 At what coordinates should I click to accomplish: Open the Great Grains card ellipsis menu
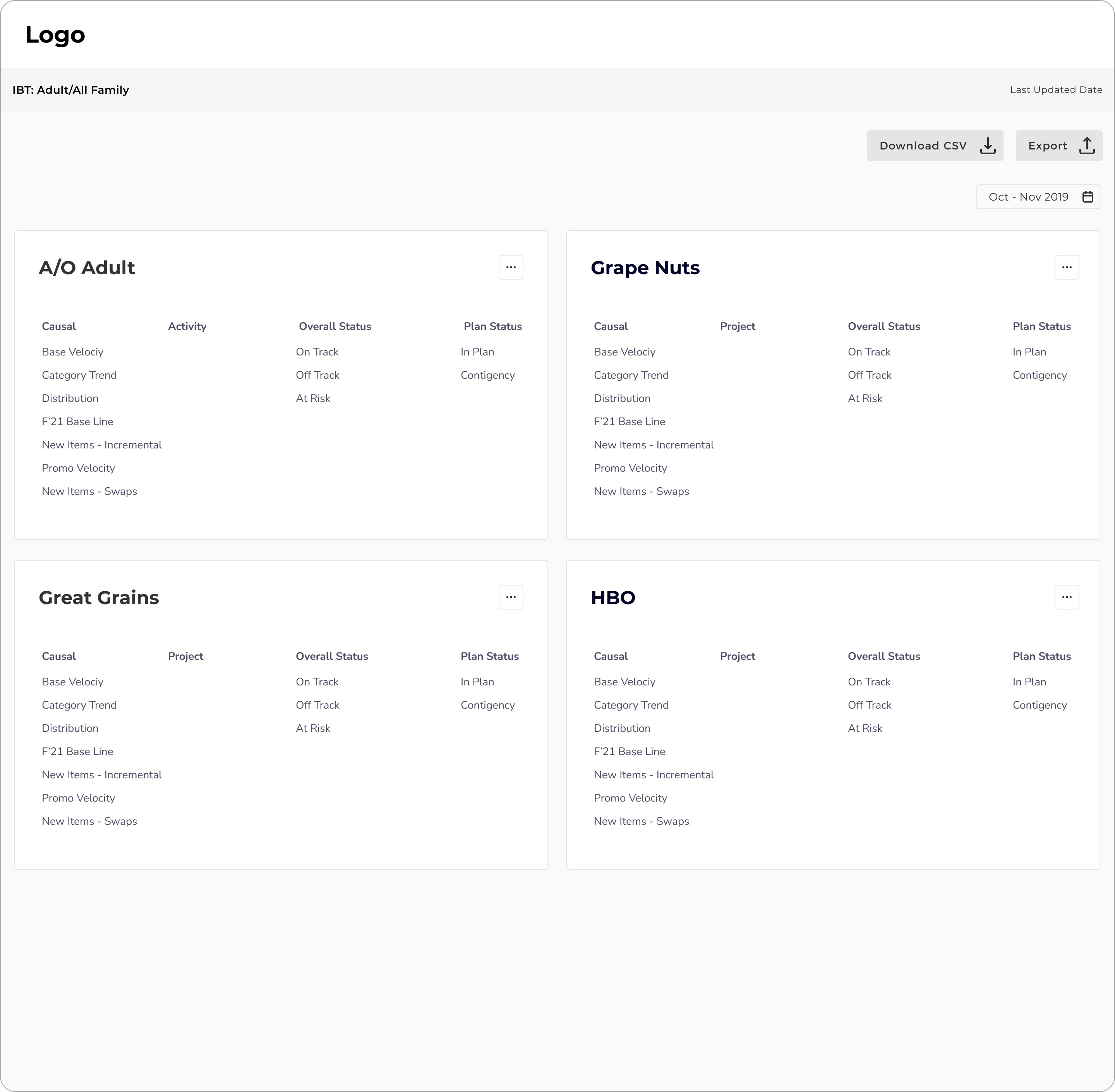coord(510,597)
